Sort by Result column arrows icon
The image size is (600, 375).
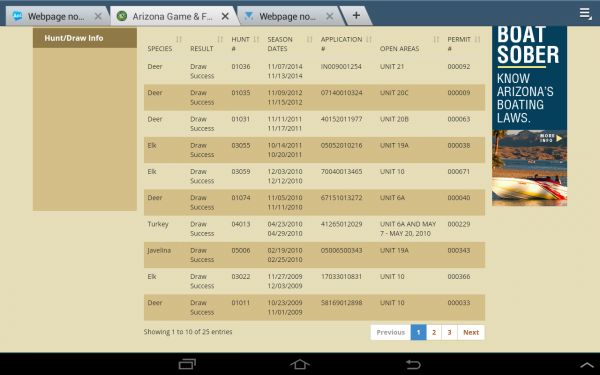(x=220, y=39)
